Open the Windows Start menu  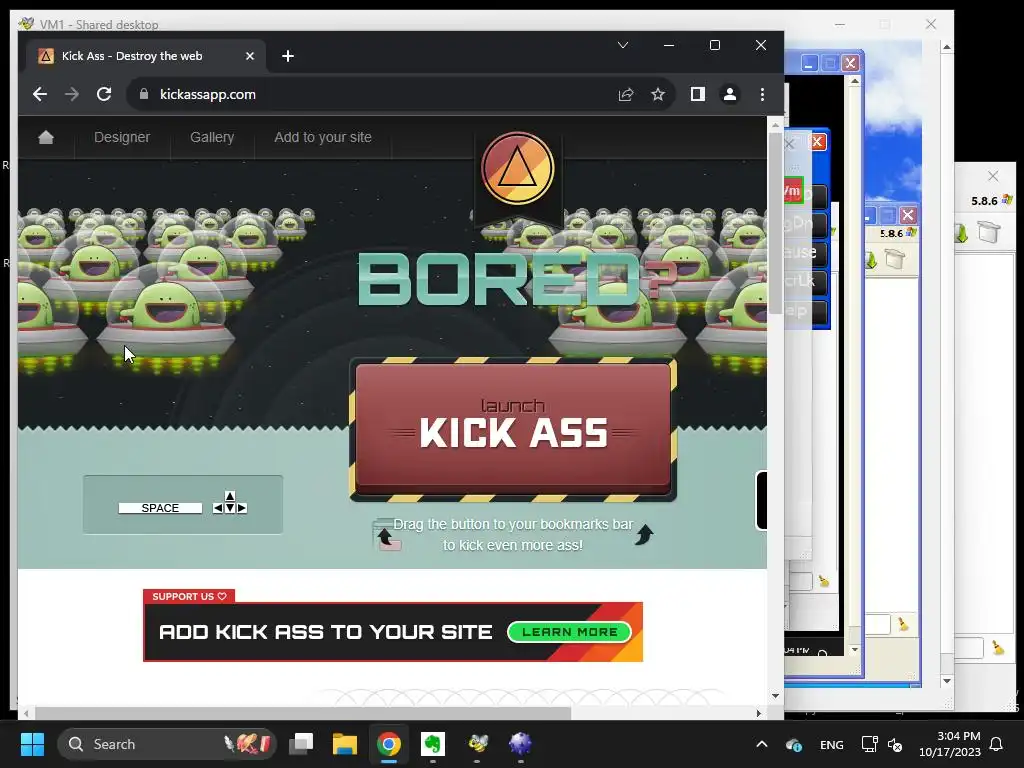pyautogui.click(x=32, y=744)
